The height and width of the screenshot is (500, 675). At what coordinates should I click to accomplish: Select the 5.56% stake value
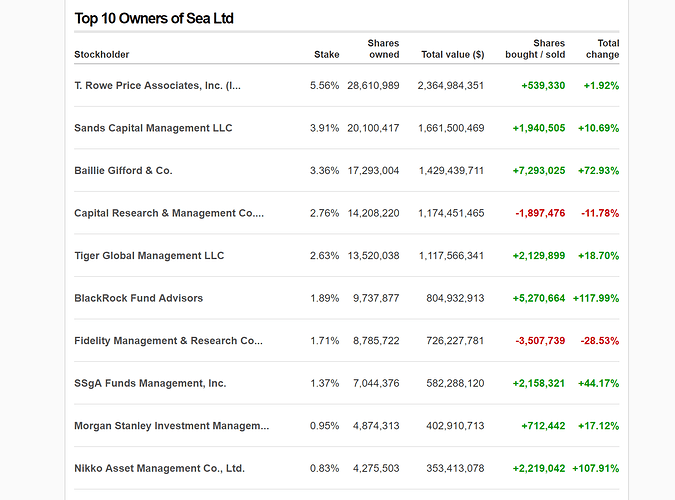tap(325, 86)
